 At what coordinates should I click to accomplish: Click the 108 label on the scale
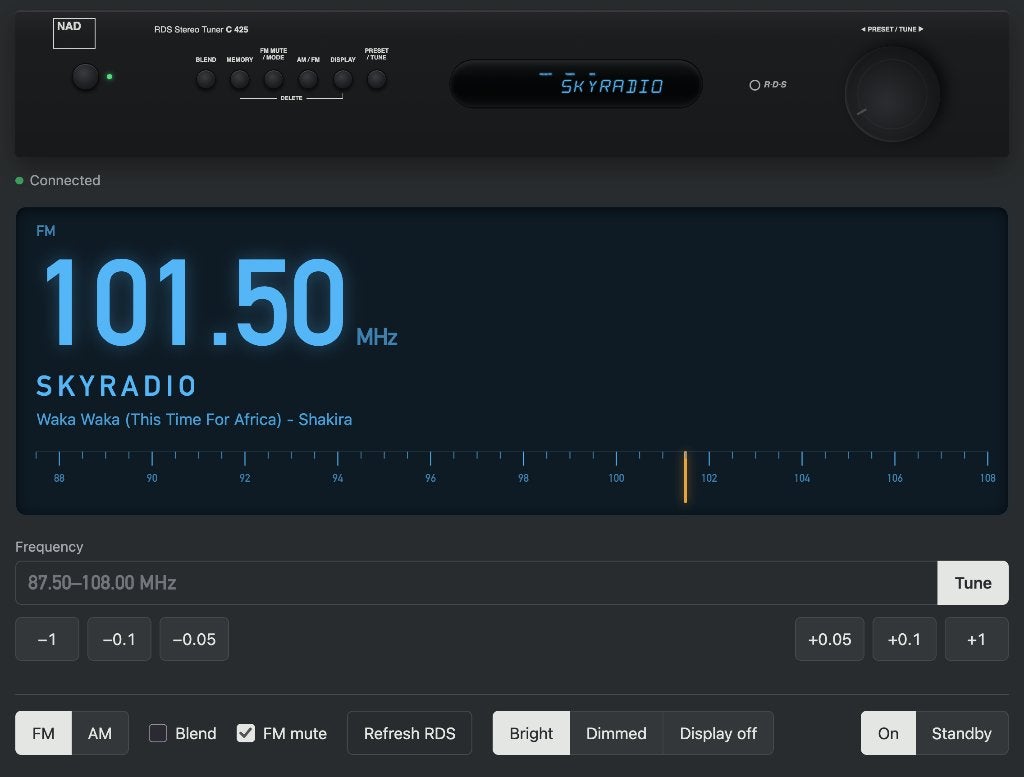click(x=987, y=478)
